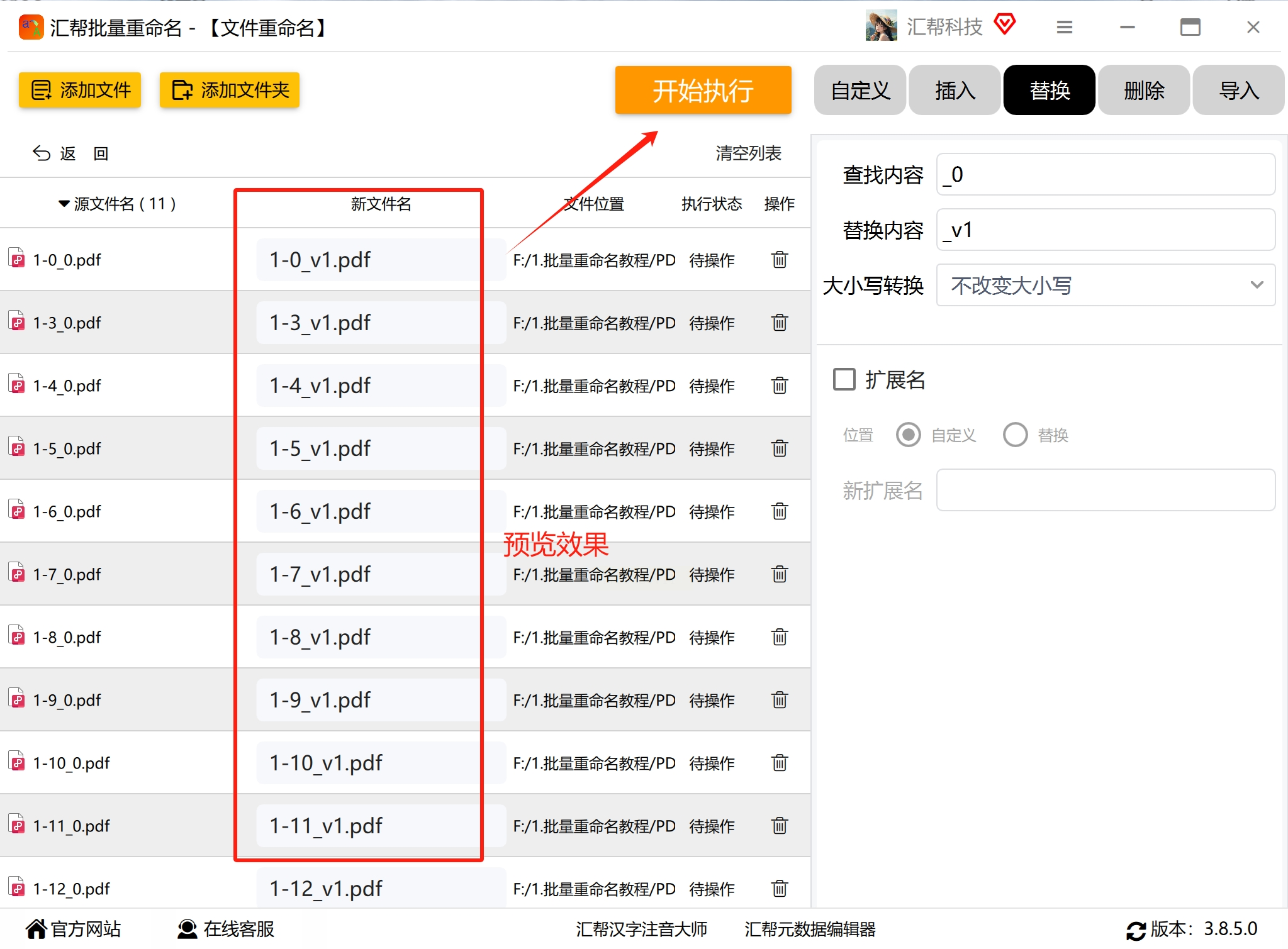This screenshot has width=1288, height=949.
Task: Click trash icon for 1-5_0.pdf row
Action: (x=779, y=448)
